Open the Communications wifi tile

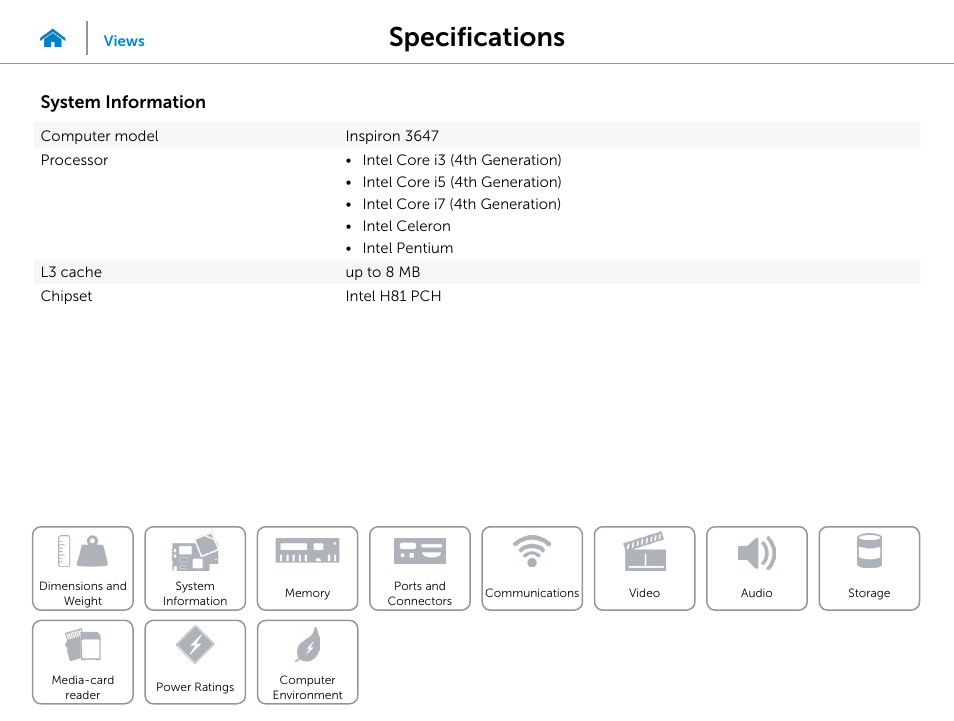click(x=532, y=568)
